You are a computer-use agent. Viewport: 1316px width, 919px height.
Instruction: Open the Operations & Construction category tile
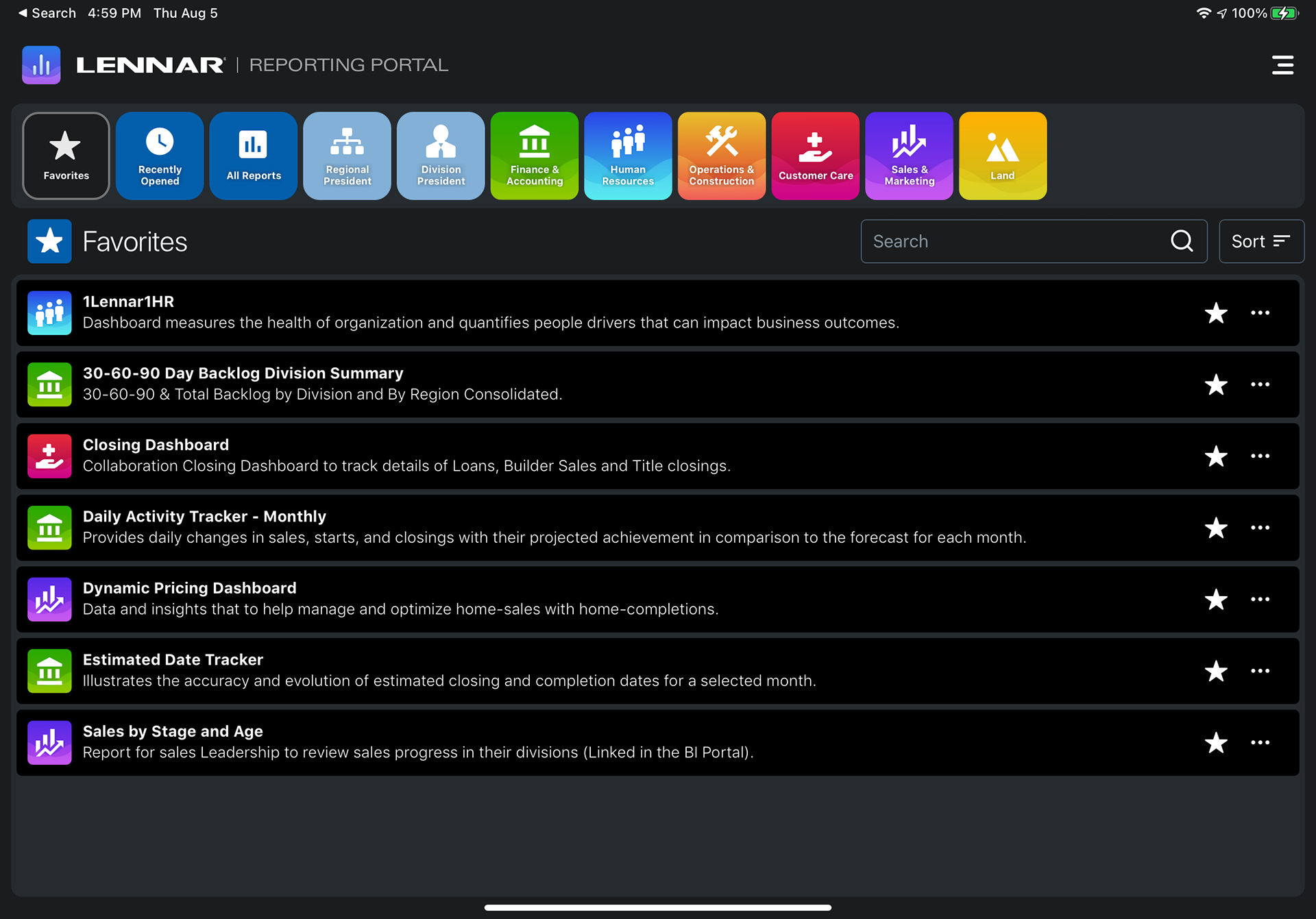(722, 156)
